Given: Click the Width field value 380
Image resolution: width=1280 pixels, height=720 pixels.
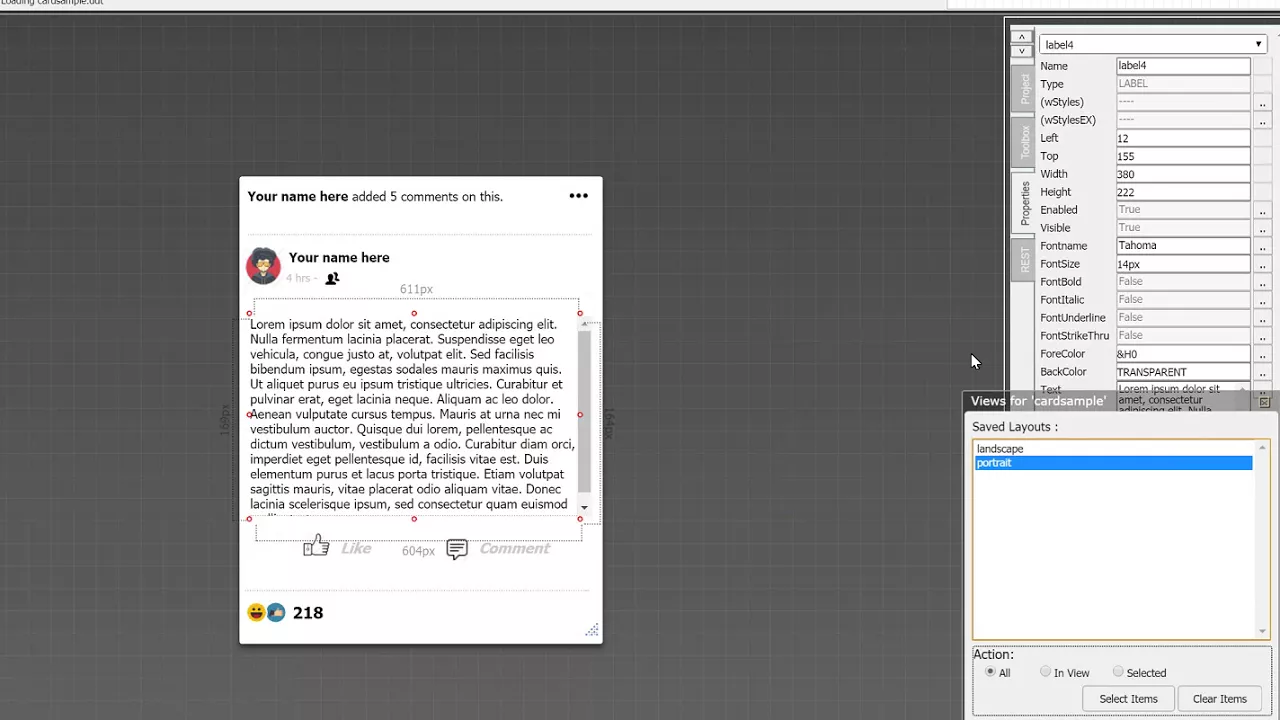Looking at the screenshot, I should [1183, 174].
